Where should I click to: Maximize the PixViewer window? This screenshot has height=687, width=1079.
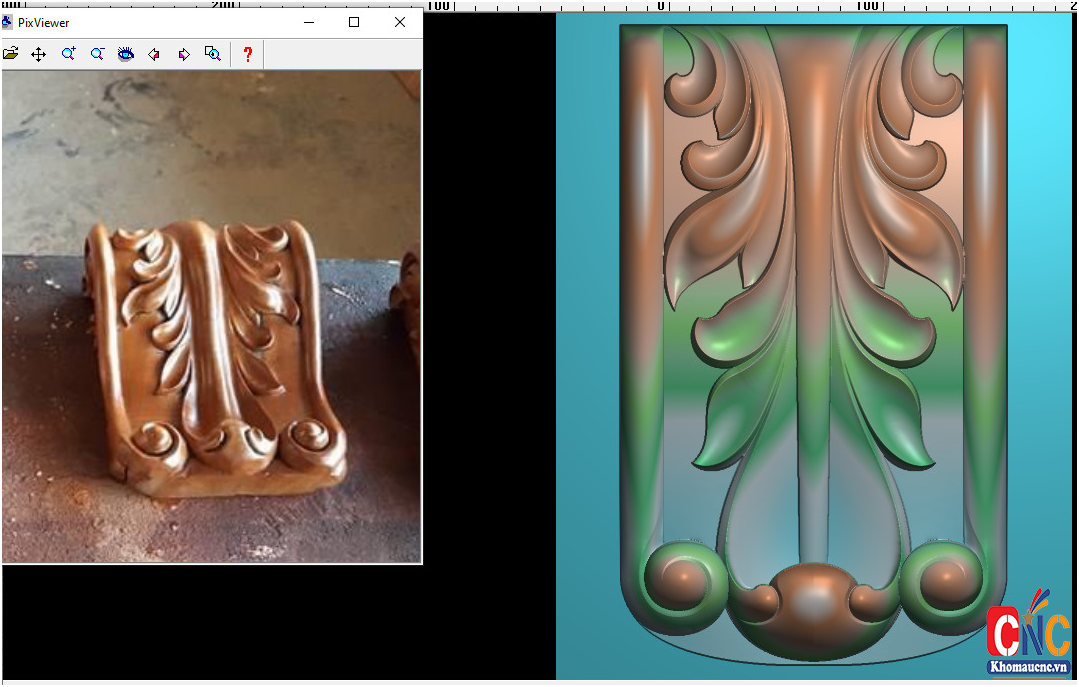pyautogui.click(x=354, y=22)
